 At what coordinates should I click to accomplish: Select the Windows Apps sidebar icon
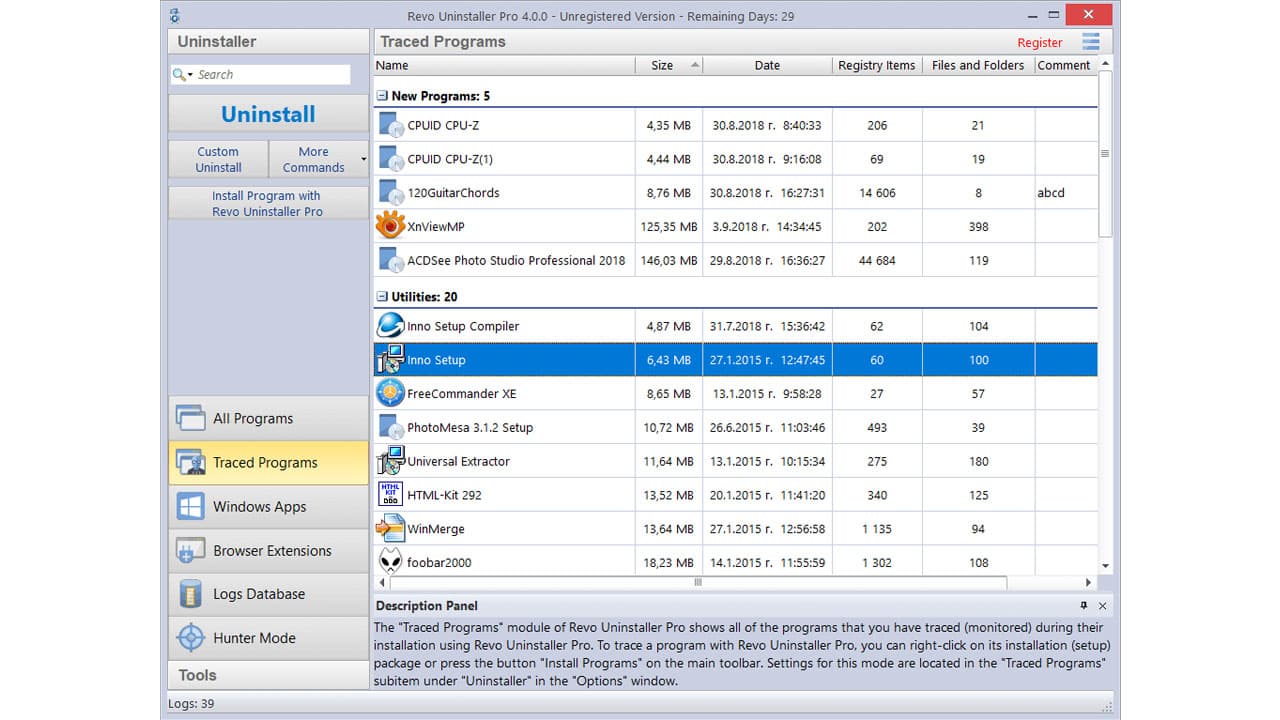(191, 506)
